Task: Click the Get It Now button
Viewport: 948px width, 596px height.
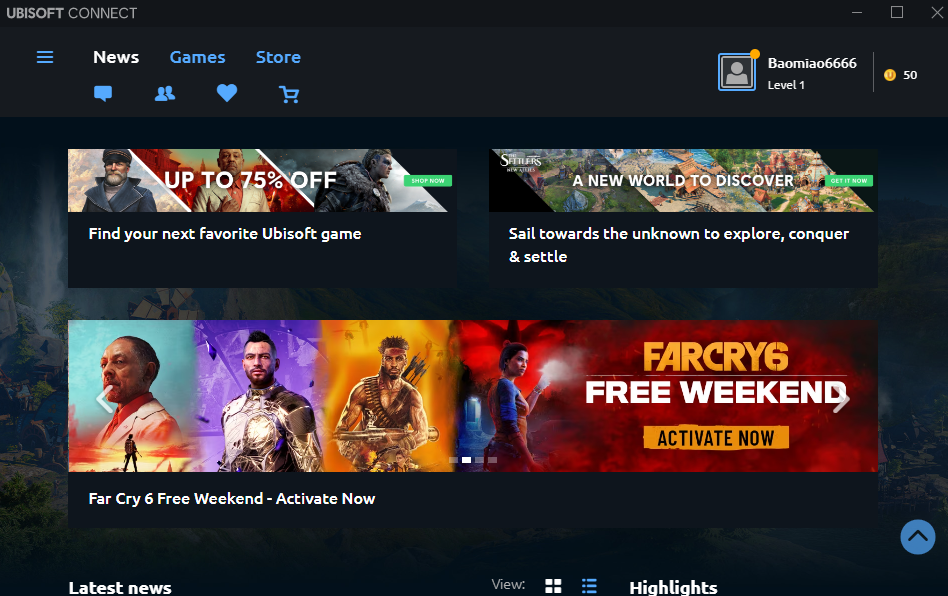Action: coord(849,180)
